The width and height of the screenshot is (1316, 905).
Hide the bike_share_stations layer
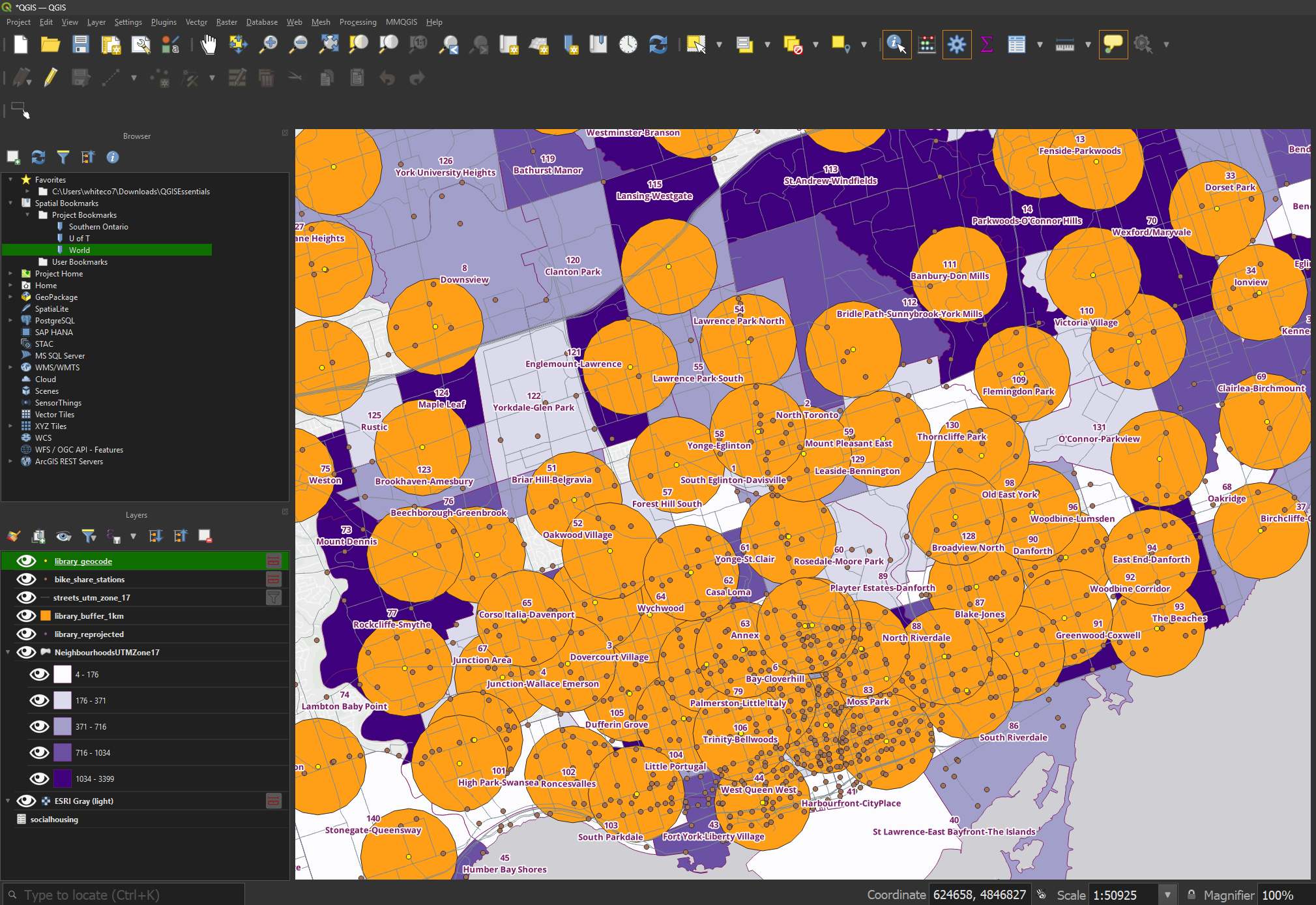26,579
